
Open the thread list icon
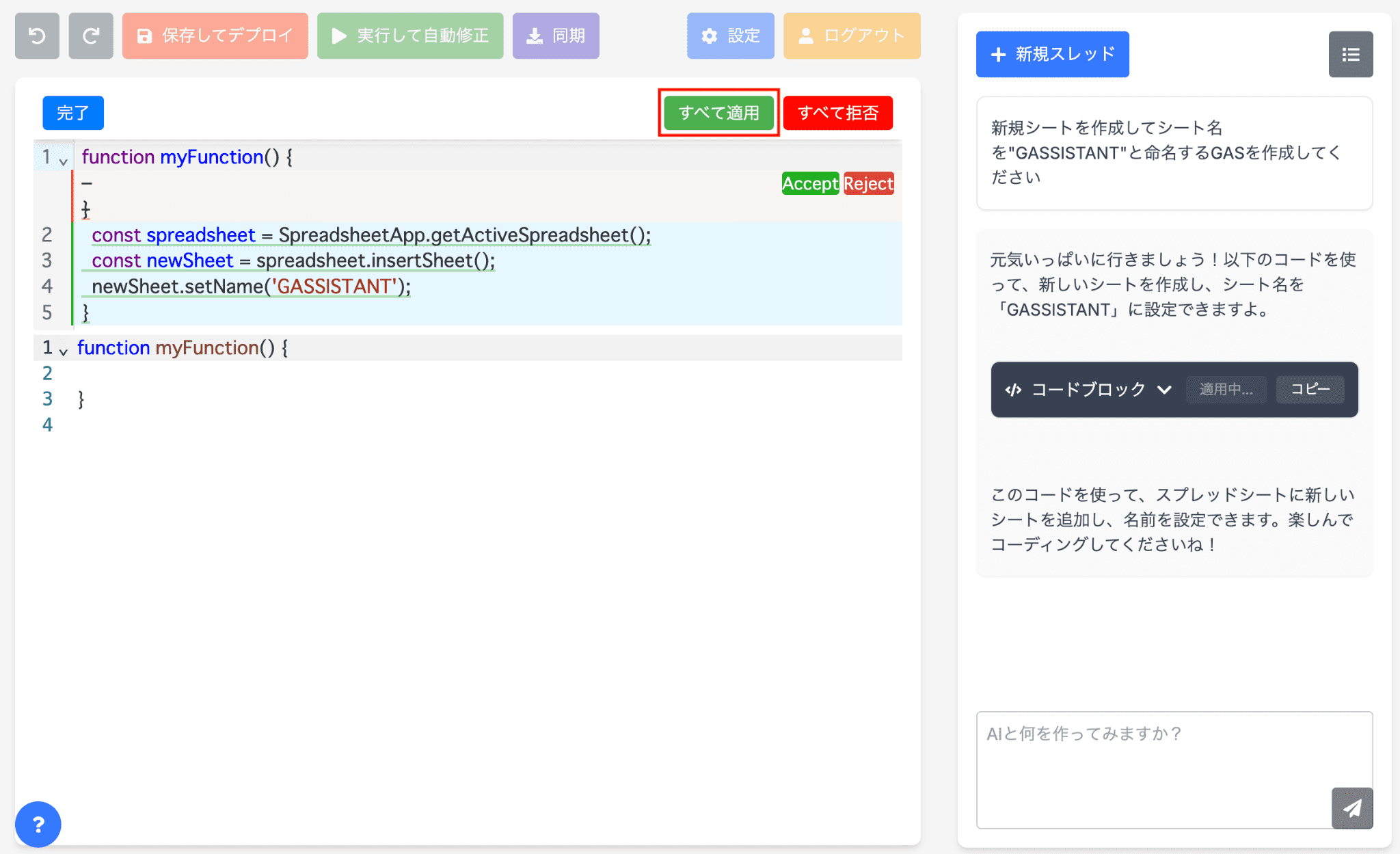1351,54
